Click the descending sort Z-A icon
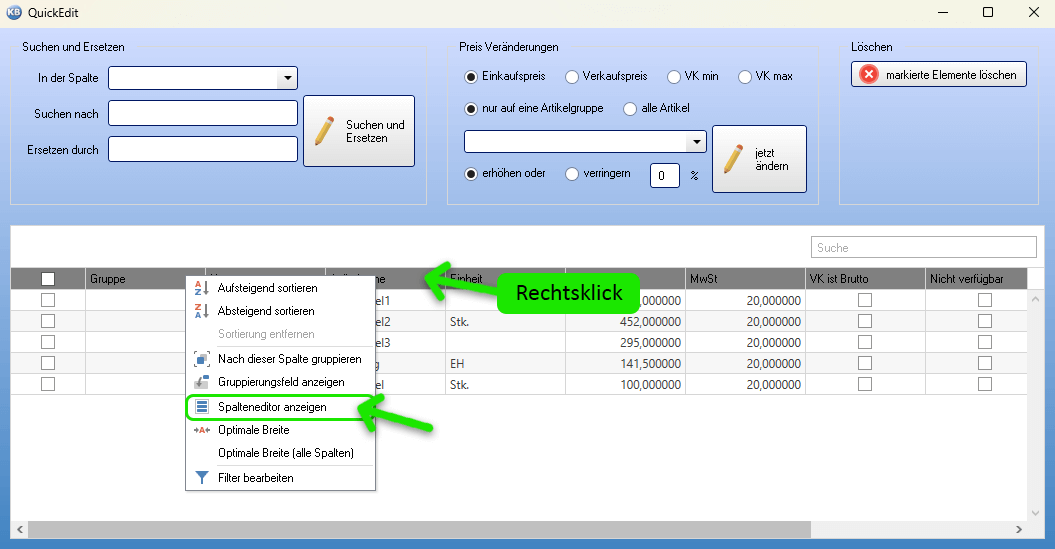This screenshot has width=1055, height=549. click(201, 311)
